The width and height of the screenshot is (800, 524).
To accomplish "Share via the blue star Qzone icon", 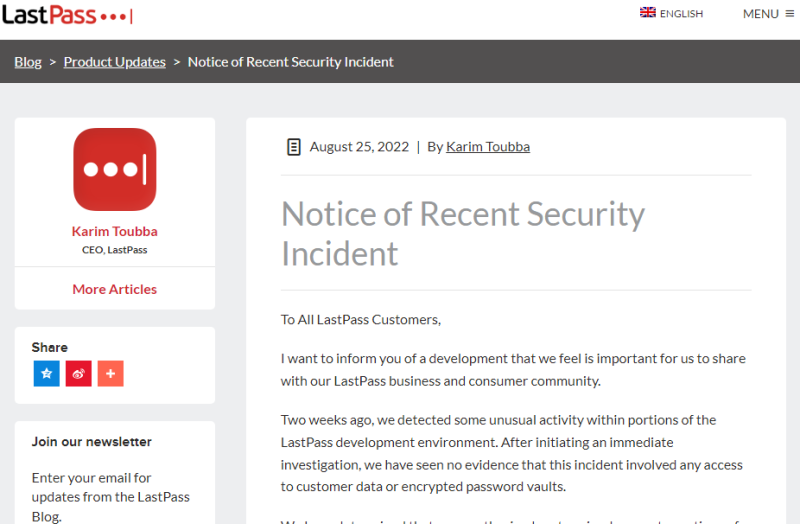I will [x=47, y=374].
